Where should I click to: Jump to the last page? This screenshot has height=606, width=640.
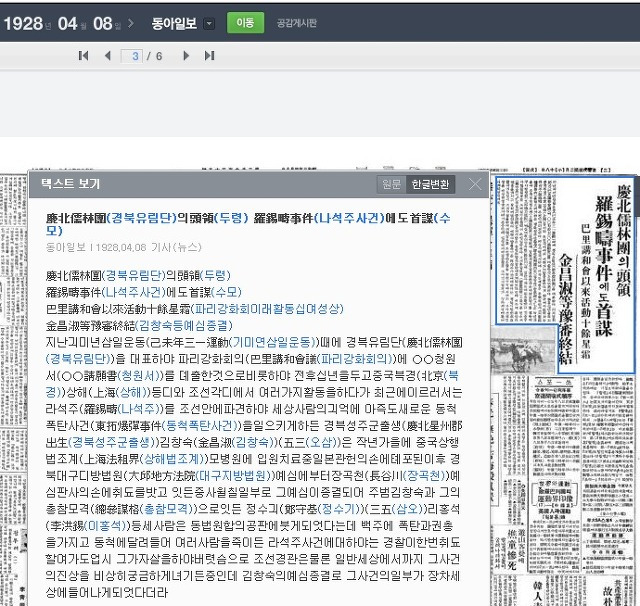click(209, 55)
